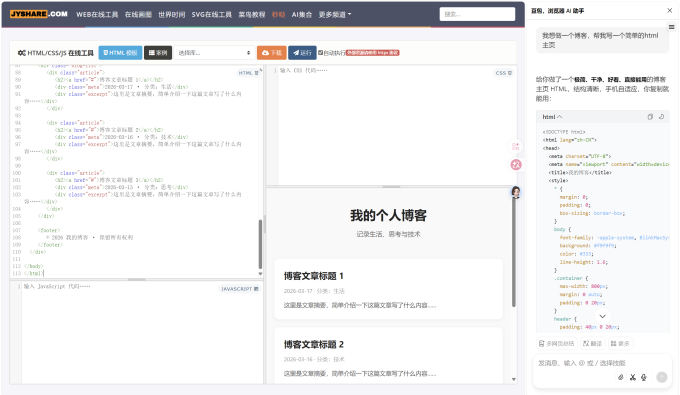Click the red https warning badge

373,53
